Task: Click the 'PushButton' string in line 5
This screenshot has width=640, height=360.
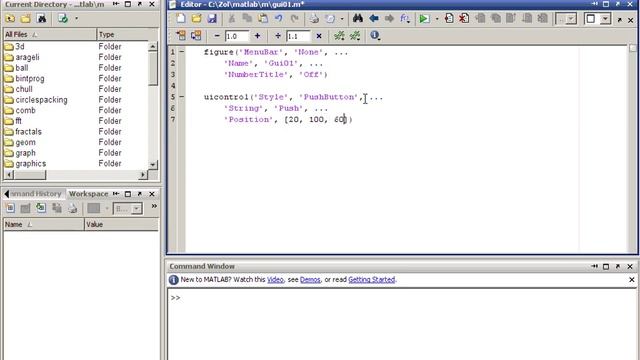Action: pos(329,97)
